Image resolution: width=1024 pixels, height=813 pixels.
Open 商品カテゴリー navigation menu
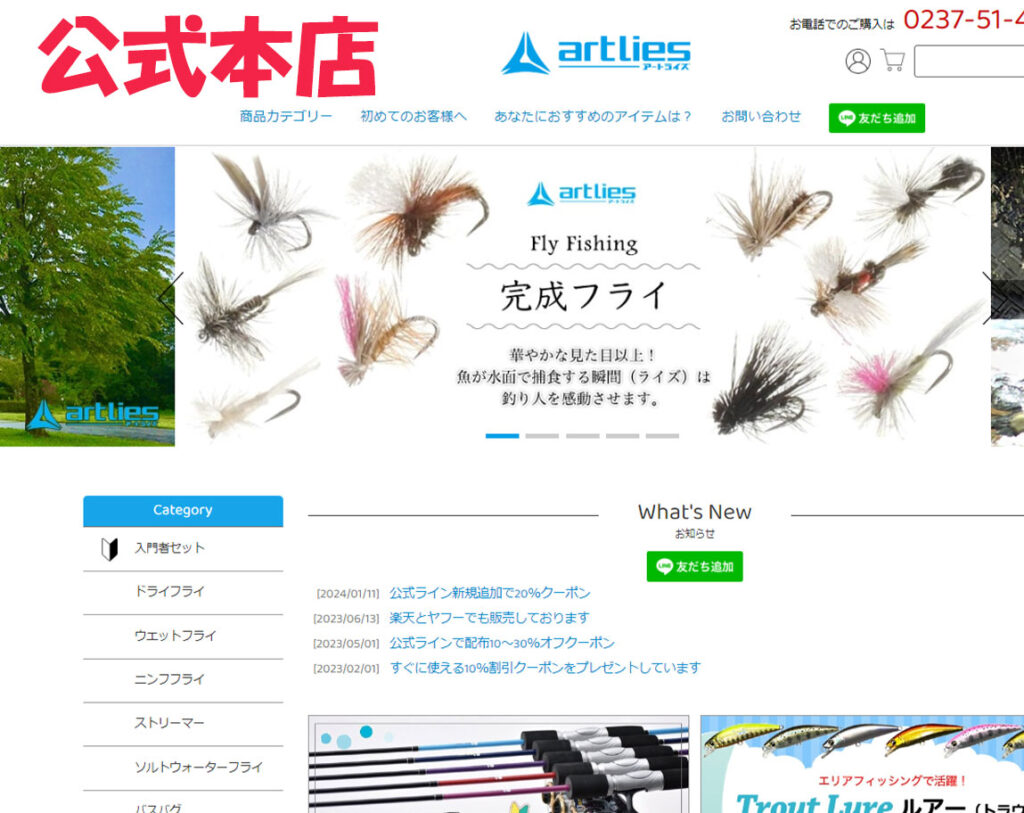286,117
